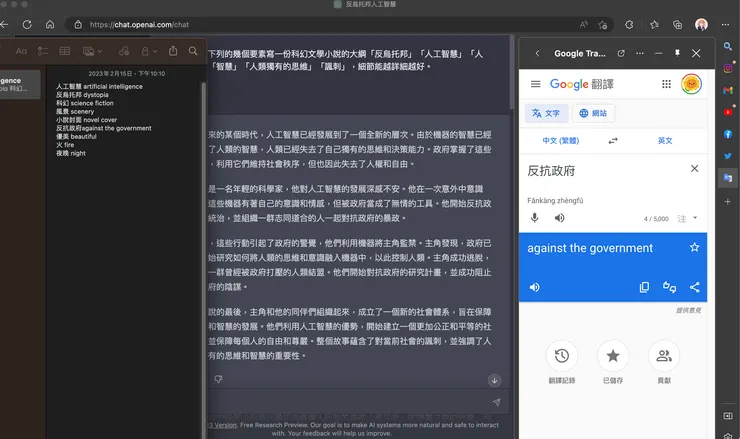Image resolution: width=740 pixels, height=439 pixels.
Task: Click the 提供意見 feedback link
Action: (688, 310)
